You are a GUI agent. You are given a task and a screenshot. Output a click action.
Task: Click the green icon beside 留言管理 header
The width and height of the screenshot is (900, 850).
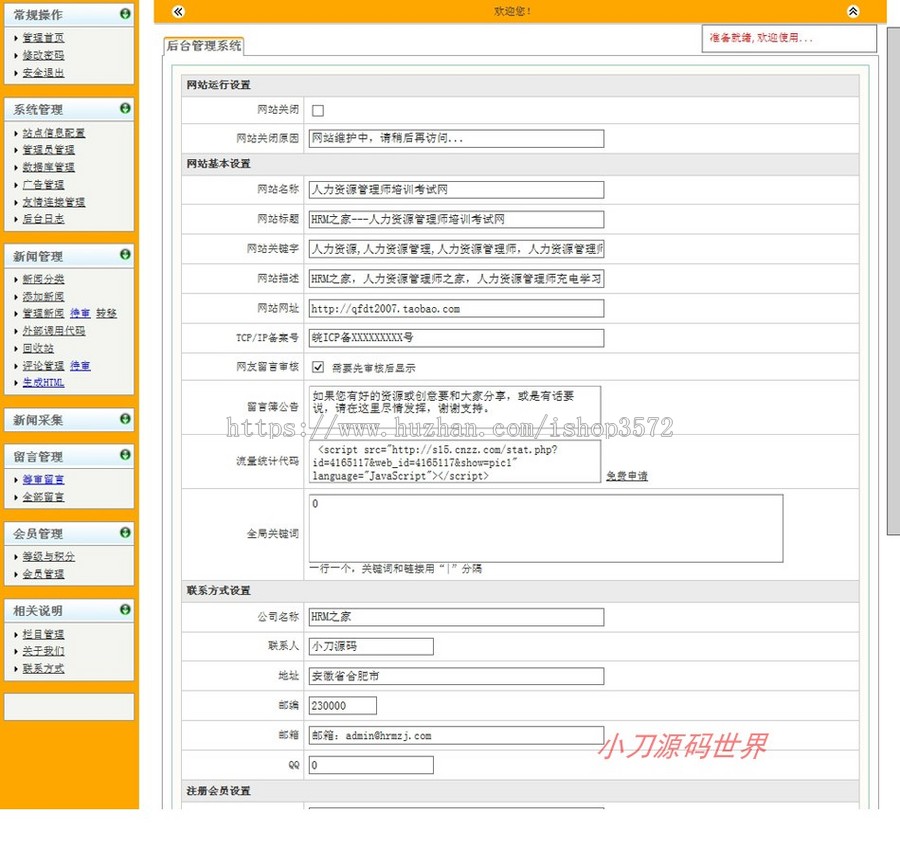[124, 455]
